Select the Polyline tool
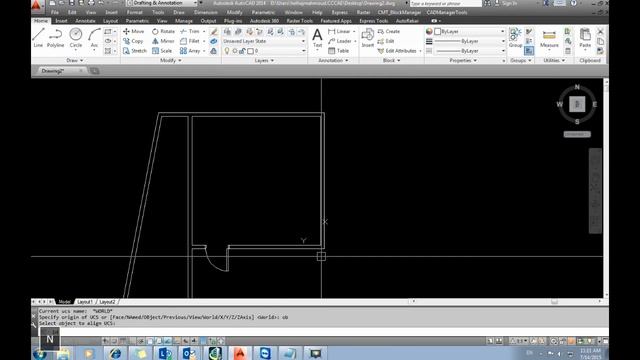 pyautogui.click(x=56, y=38)
